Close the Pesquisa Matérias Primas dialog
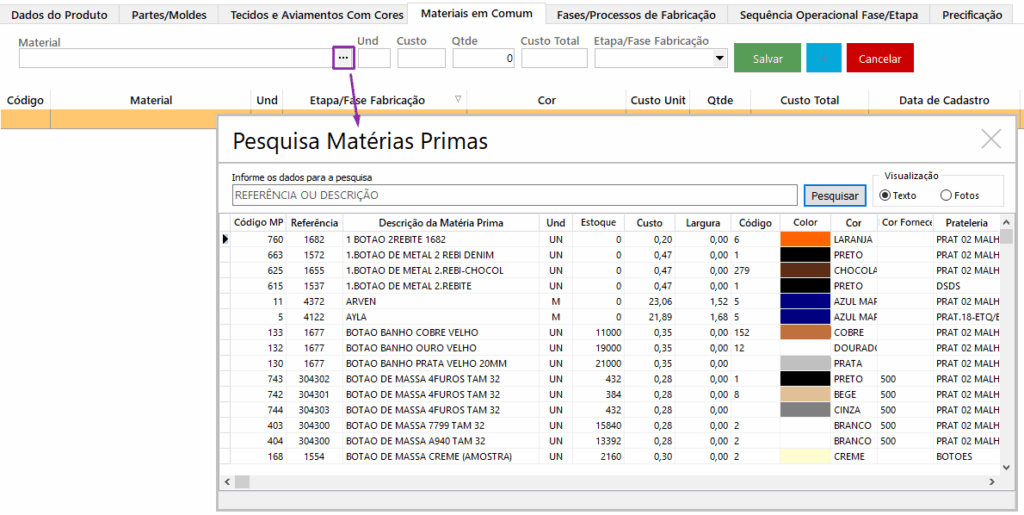This screenshot has width=1024, height=515. click(990, 139)
